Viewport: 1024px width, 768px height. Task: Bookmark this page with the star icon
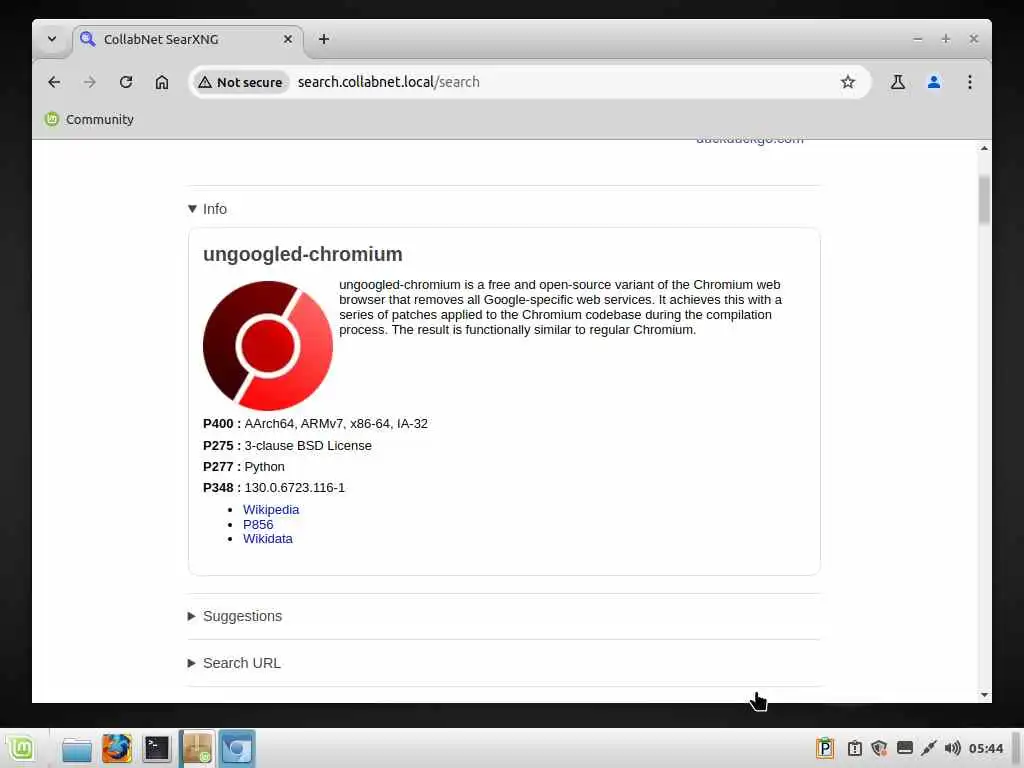click(848, 82)
